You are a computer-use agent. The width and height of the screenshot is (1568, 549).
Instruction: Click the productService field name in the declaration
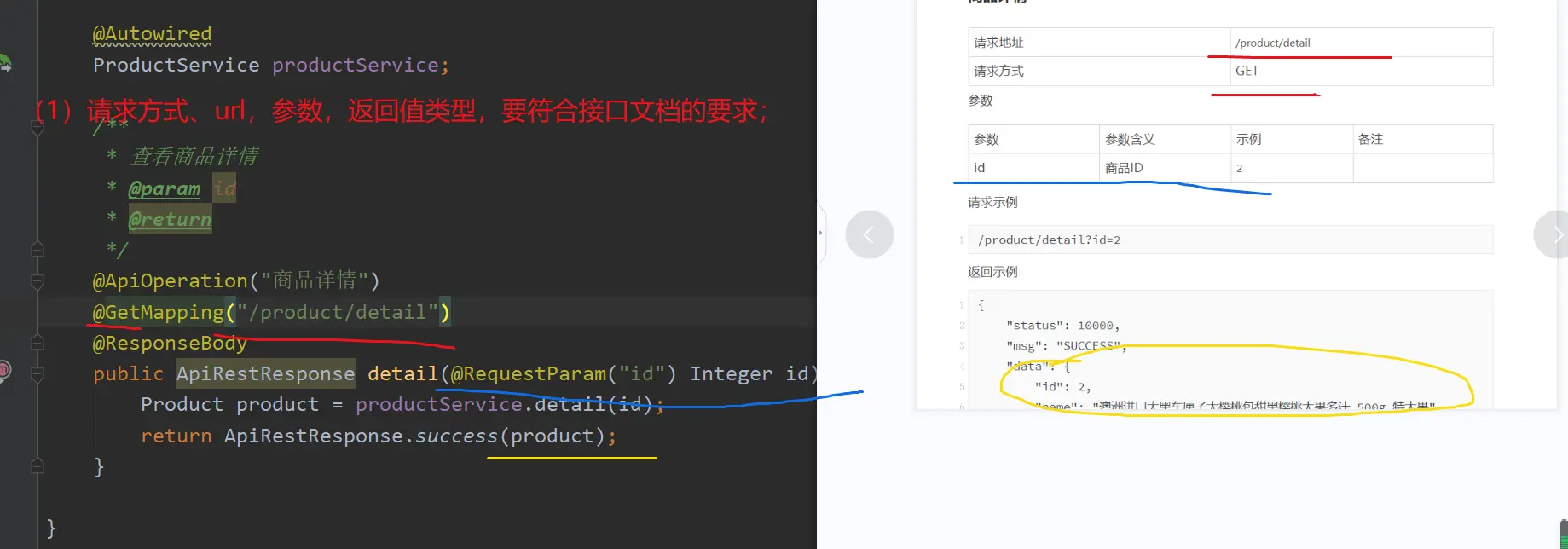(x=355, y=65)
